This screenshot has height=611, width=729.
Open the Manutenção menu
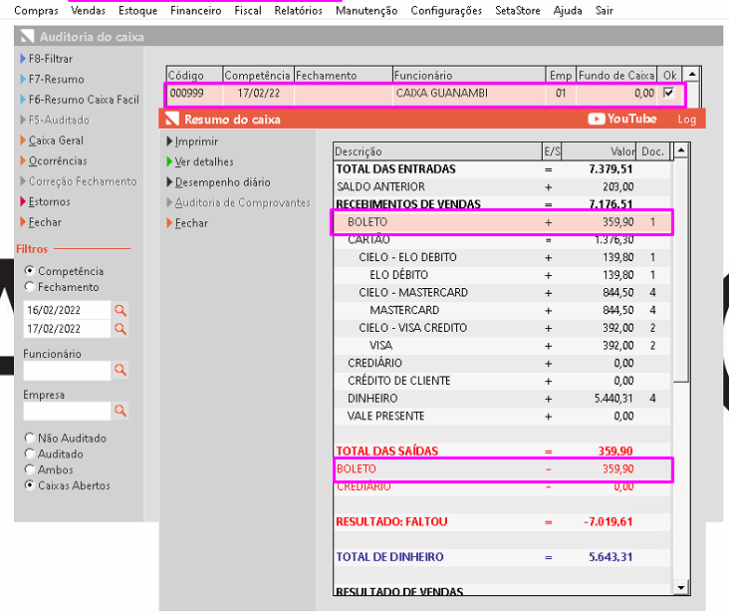(366, 10)
